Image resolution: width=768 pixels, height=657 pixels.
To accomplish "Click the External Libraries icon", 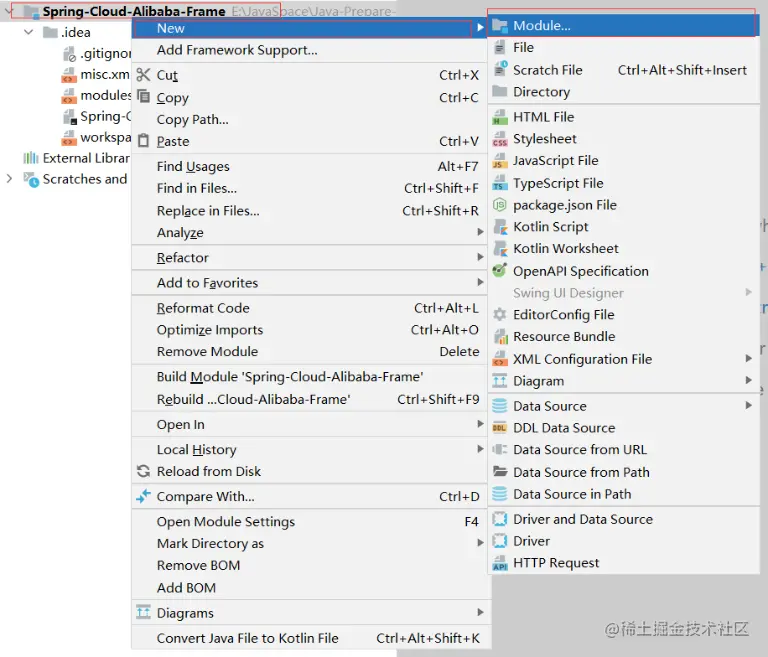I will pyautogui.click(x=30, y=158).
